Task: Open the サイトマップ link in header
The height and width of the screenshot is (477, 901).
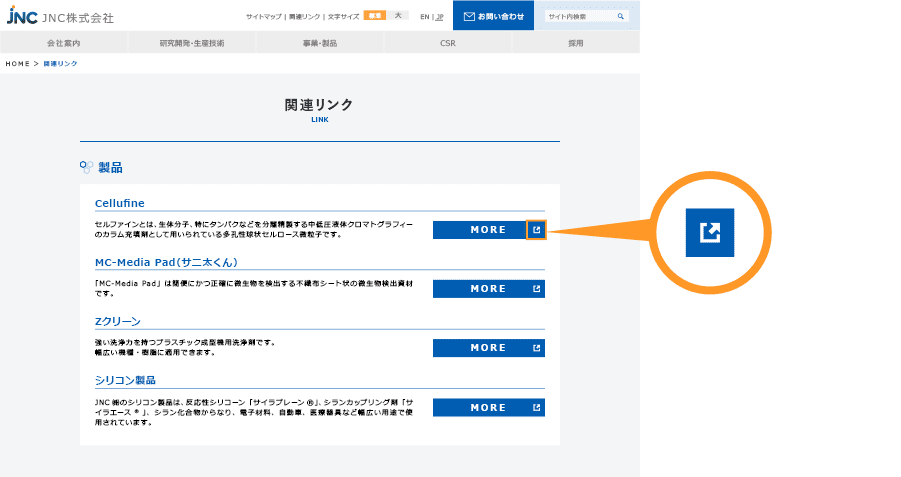Action: tap(264, 17)
